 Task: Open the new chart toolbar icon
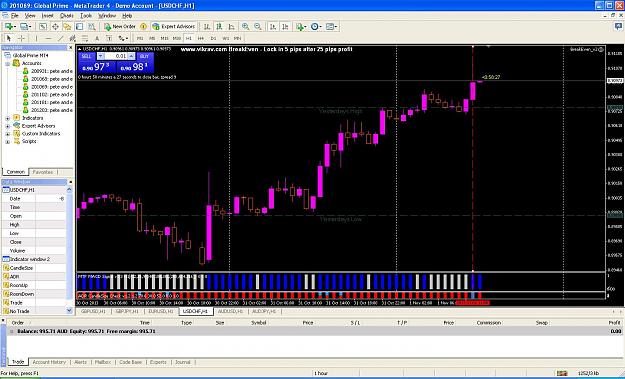click(x=9, y=26)
